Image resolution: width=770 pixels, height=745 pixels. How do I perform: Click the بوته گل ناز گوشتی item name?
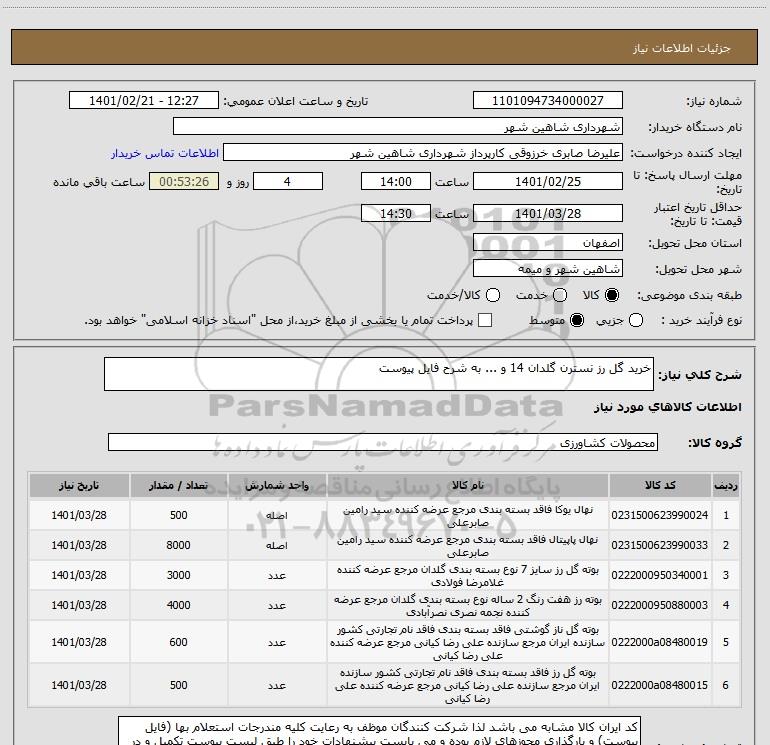[x=468, y=642]
